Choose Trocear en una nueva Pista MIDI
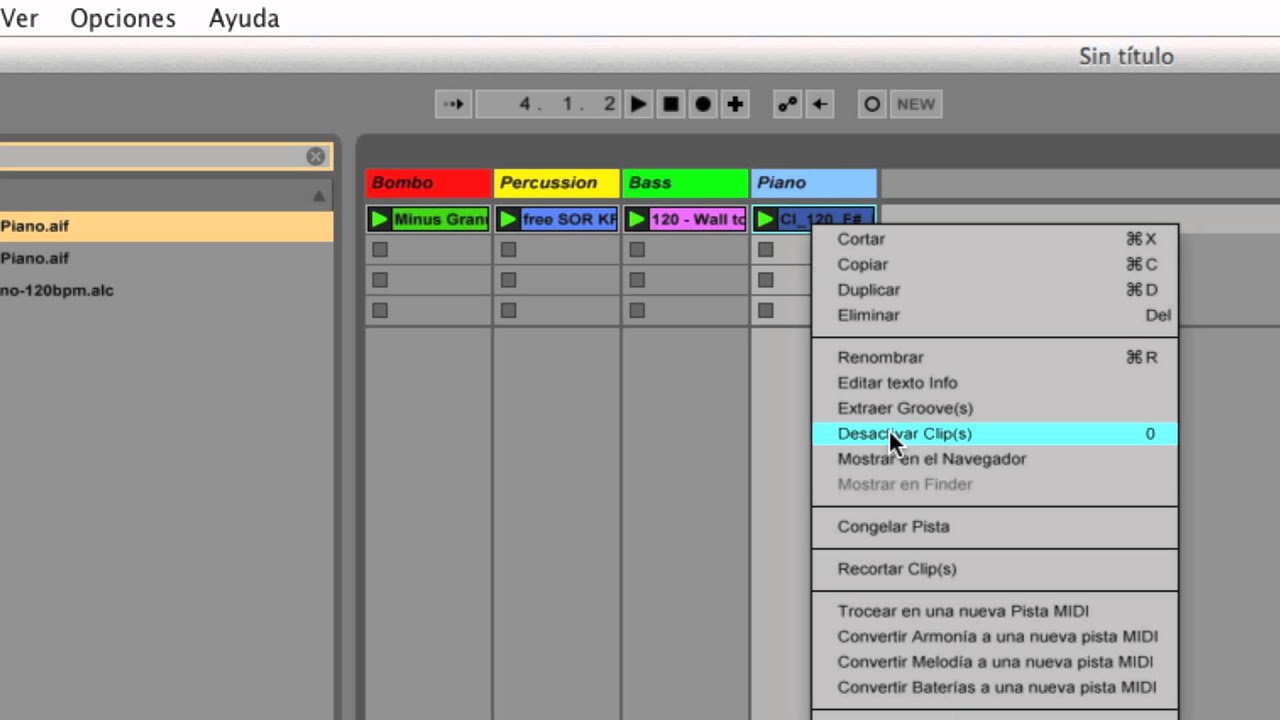The height and width of the screenshot is (720, 1280). point(994,611)
